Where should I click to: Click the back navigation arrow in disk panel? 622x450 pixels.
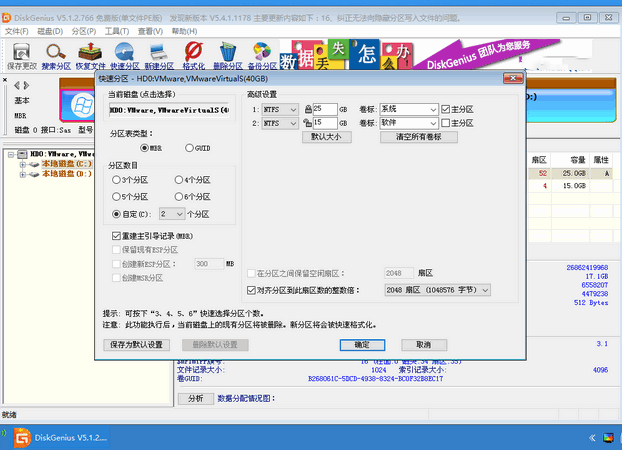click(x=17, y=85)
